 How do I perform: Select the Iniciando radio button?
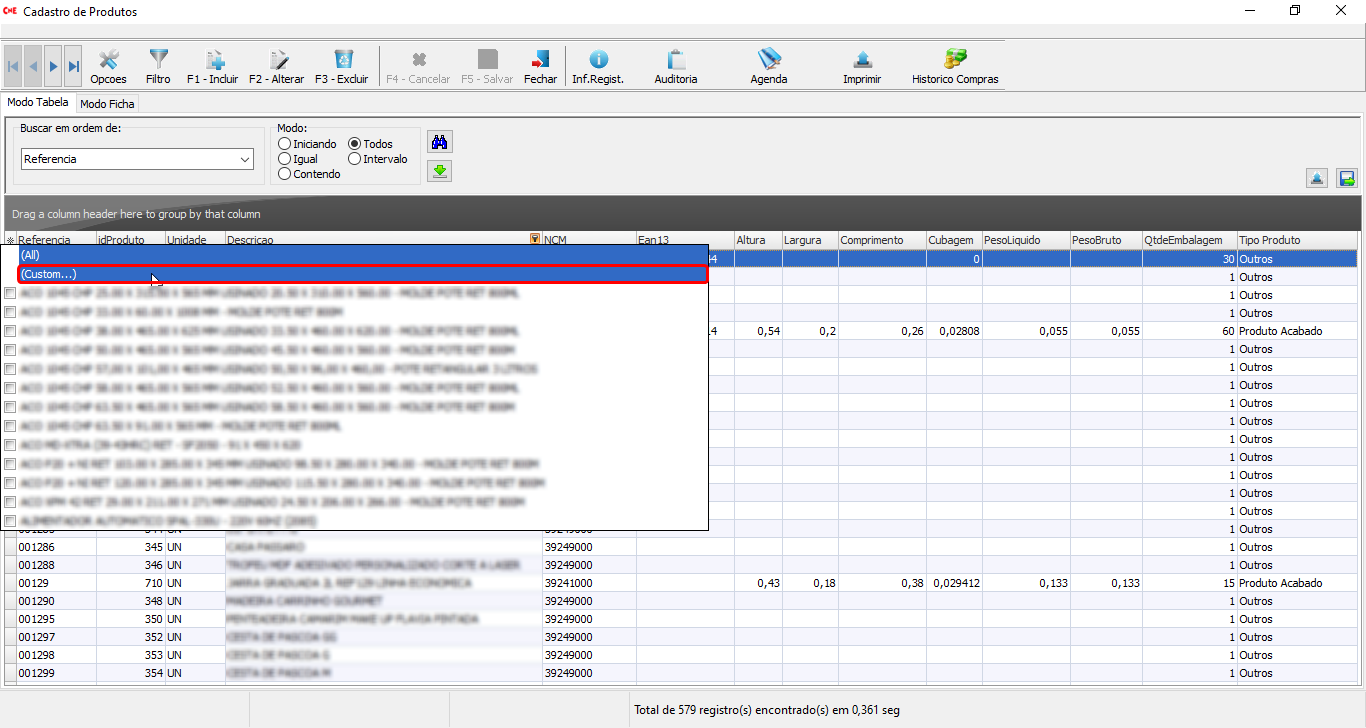pos(285,144)
